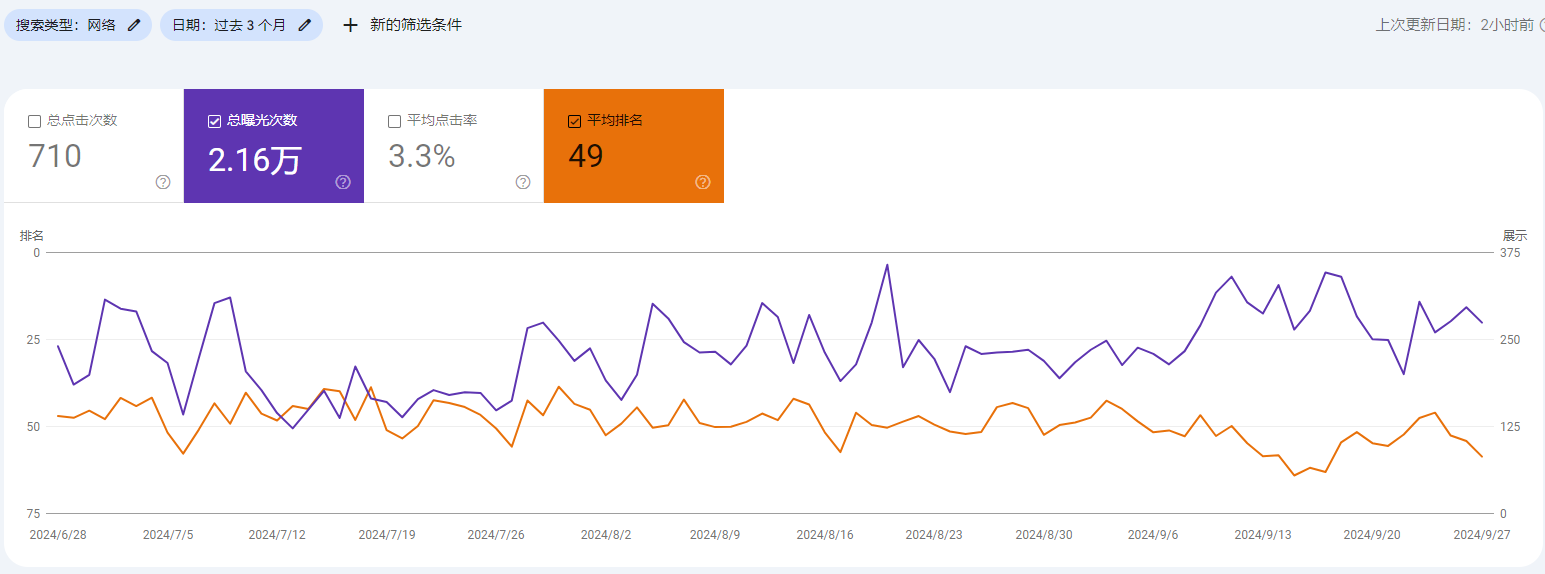Viewport: 1545px width, 574px height.
Task: Click the plus icon for 新的筛选条件
Action: (x=350, y=25)
